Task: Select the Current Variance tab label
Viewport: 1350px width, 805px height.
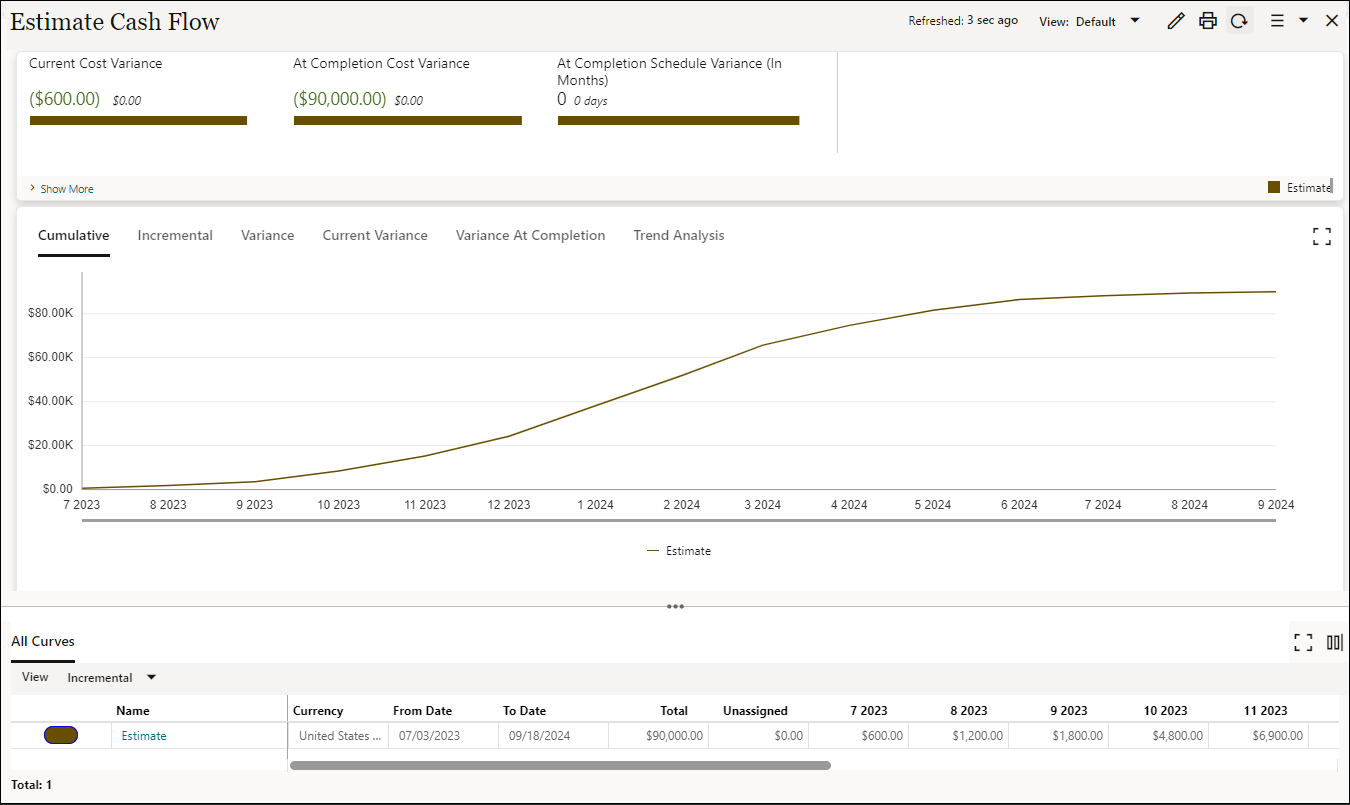Action: [375, 235]
